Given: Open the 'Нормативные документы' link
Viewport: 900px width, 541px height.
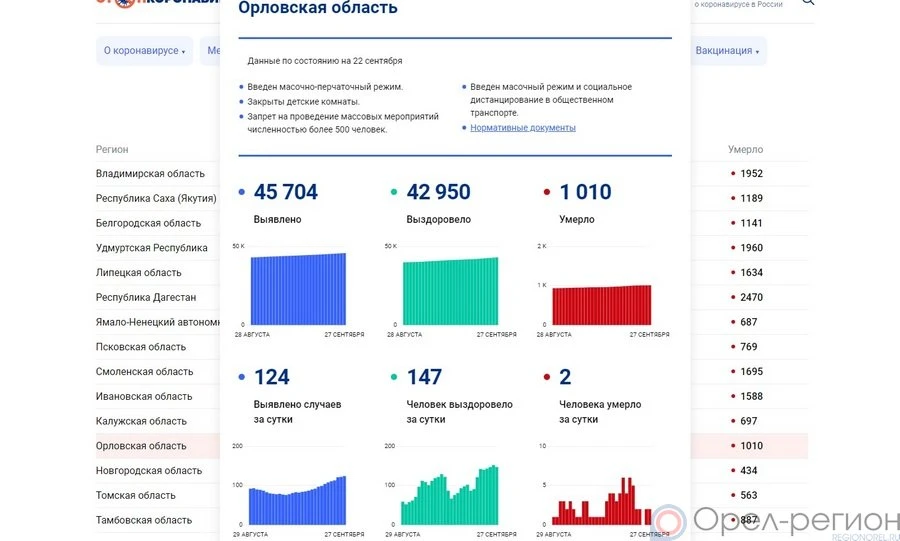Looking at the screenshot, I should [x=523, y=128].
